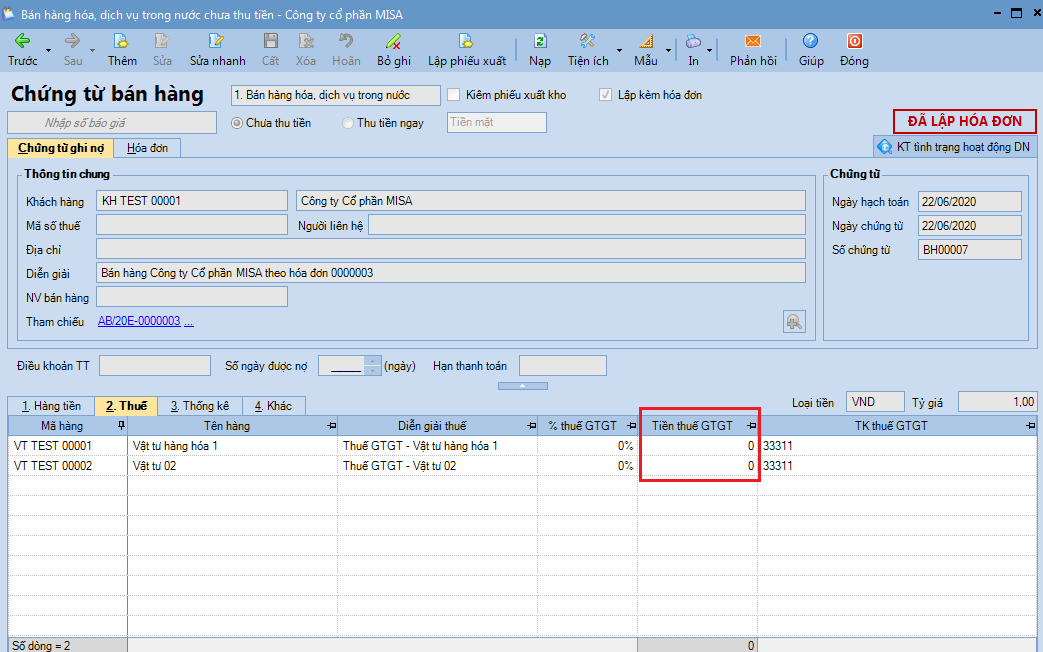Toggle Lập kèm hóa đơn checkbox
The width and height of the screenshot is (1043, 652).
click(605, 95)
